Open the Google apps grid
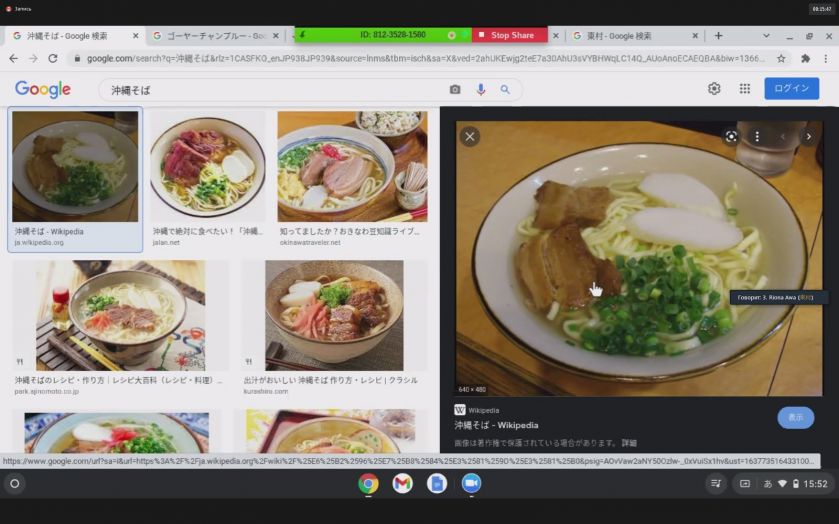839x524 pixels. pos(745,89)
